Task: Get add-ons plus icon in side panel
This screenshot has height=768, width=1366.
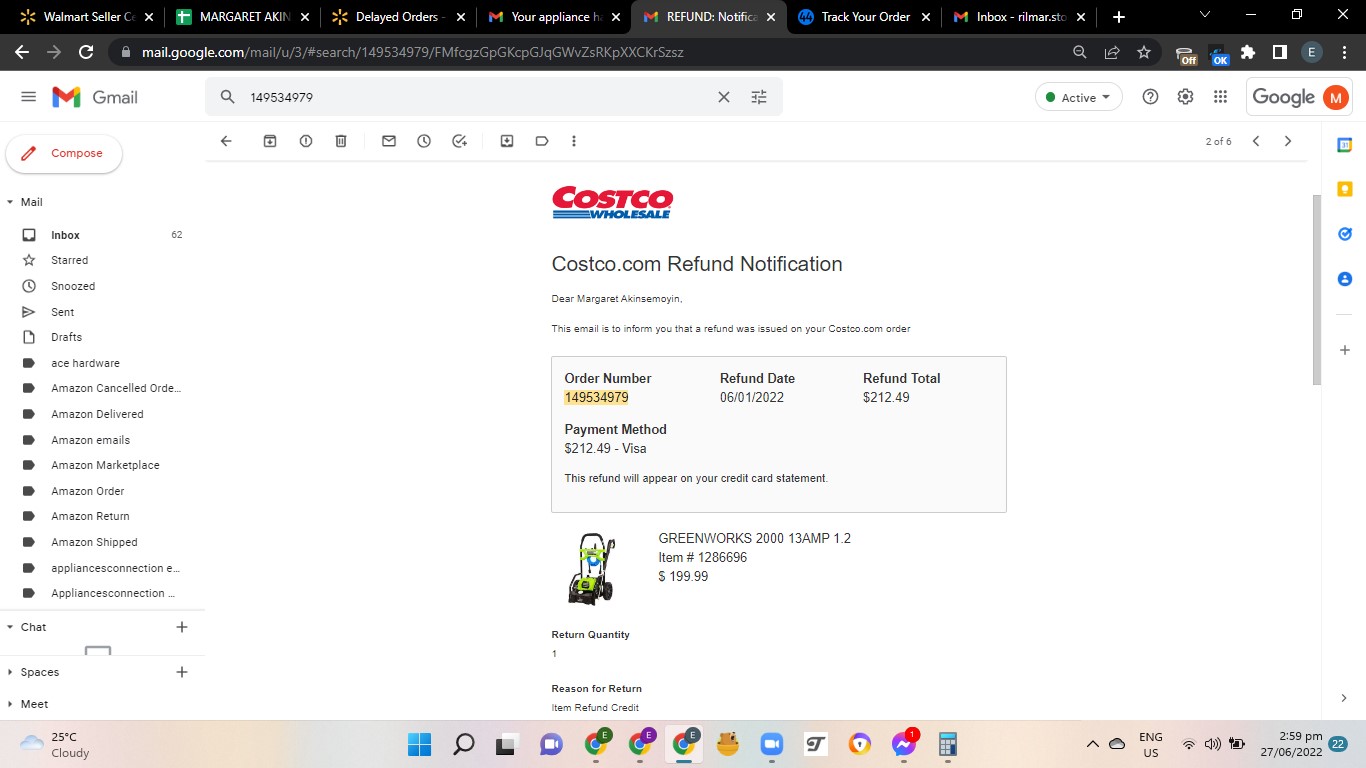Action: click(x=1345, y=350)
